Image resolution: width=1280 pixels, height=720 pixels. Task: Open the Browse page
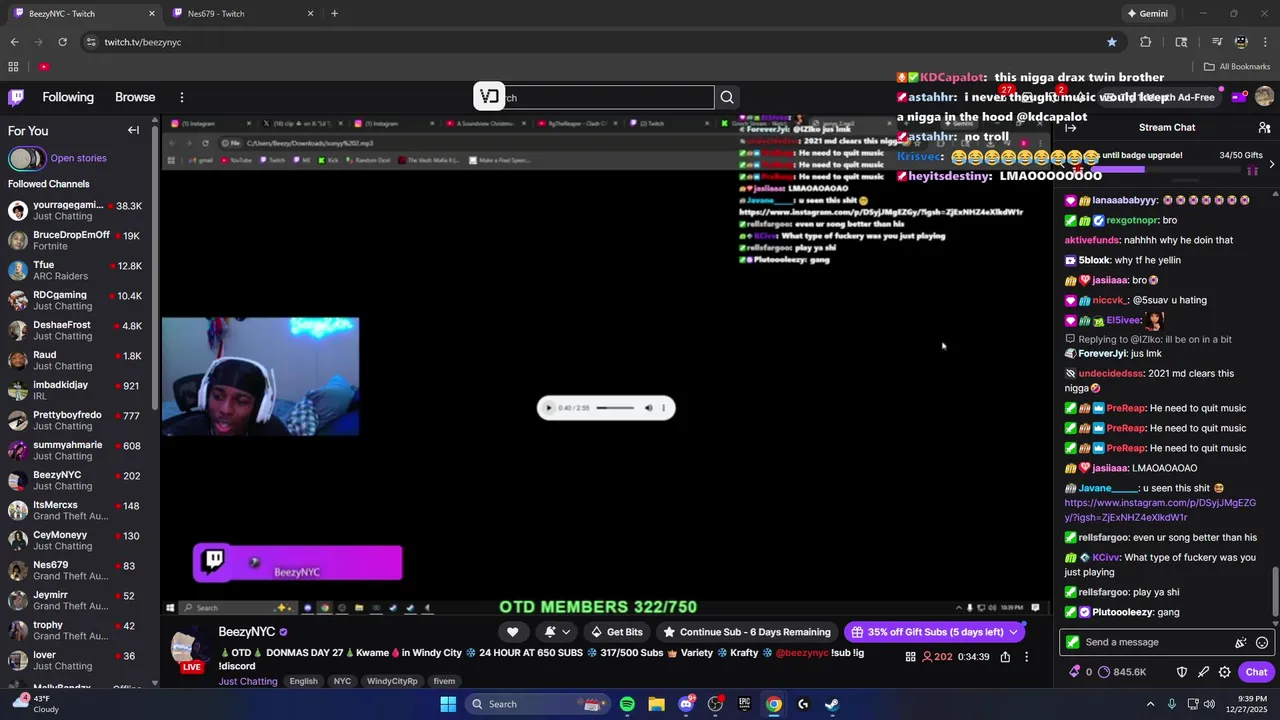(x=135, y=97)
